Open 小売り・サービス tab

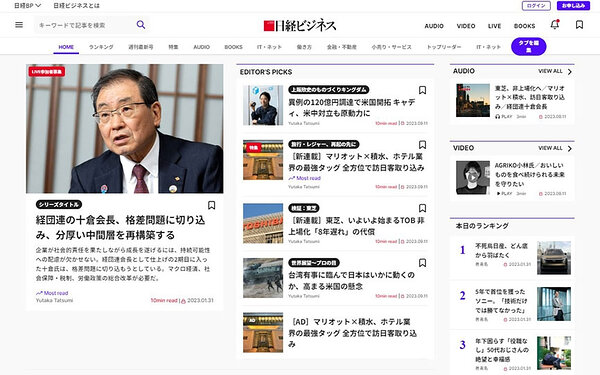tap(391, 47)
